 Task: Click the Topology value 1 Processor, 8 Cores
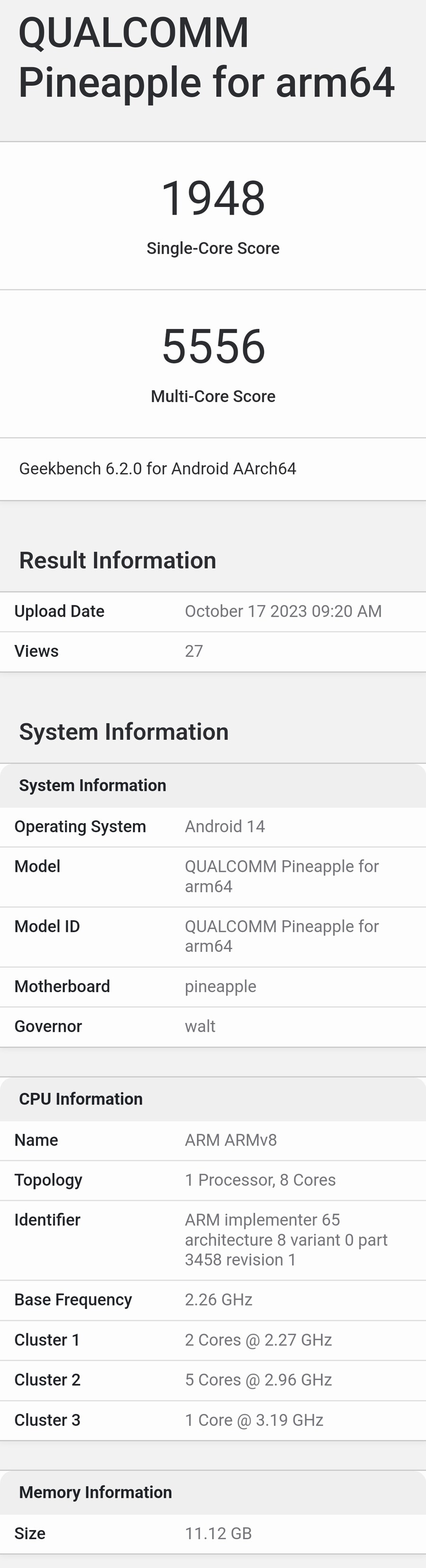pyautogui.click(x=260, y=1180)
